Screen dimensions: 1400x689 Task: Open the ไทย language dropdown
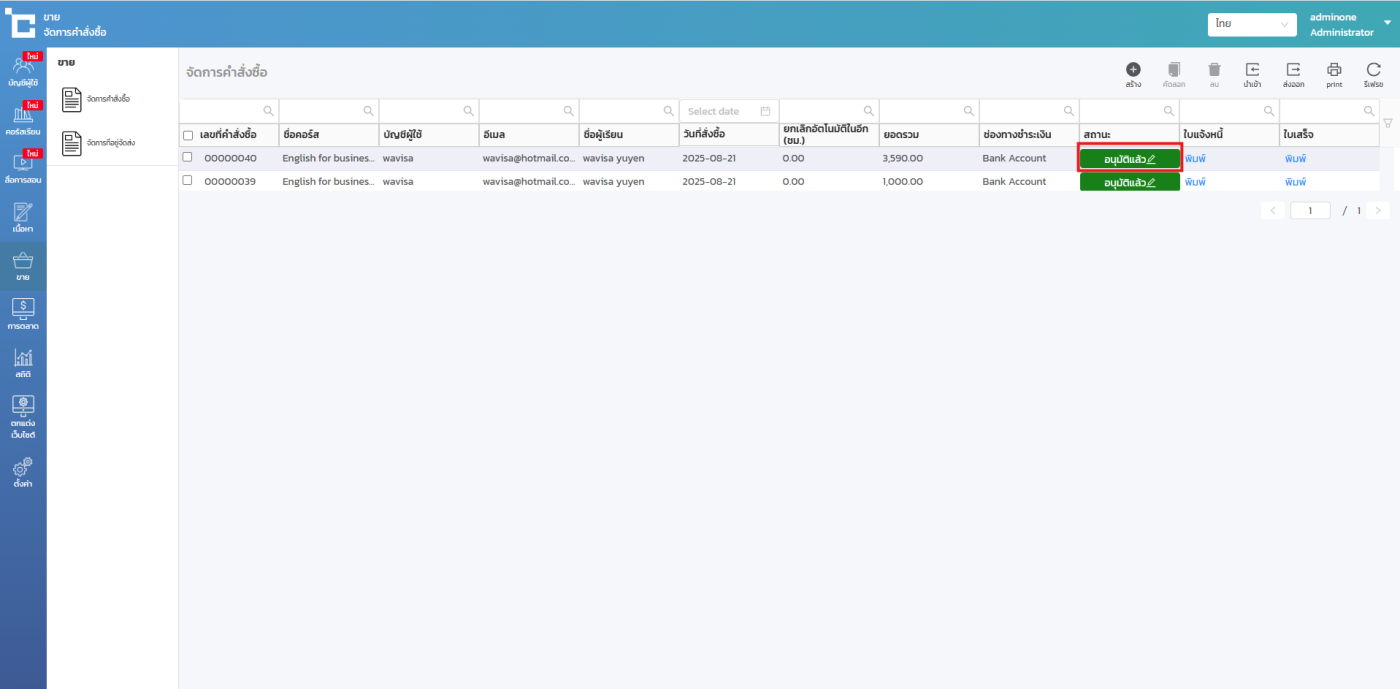(x=1252, y=24)
